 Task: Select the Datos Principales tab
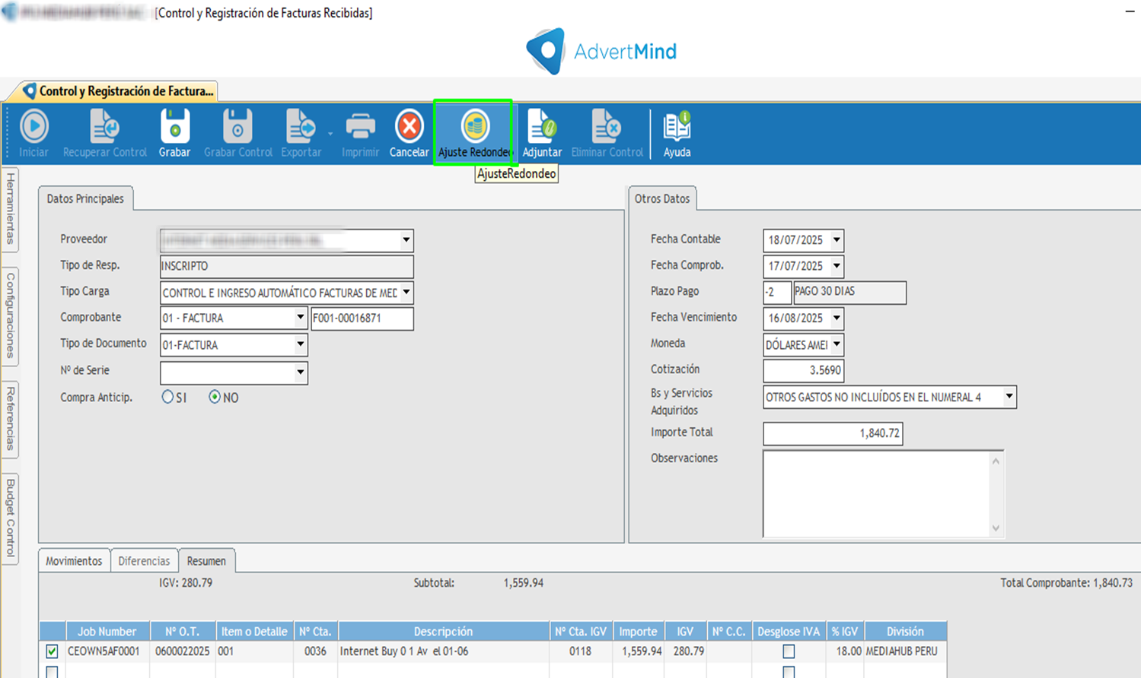click(x=85, y=199)
